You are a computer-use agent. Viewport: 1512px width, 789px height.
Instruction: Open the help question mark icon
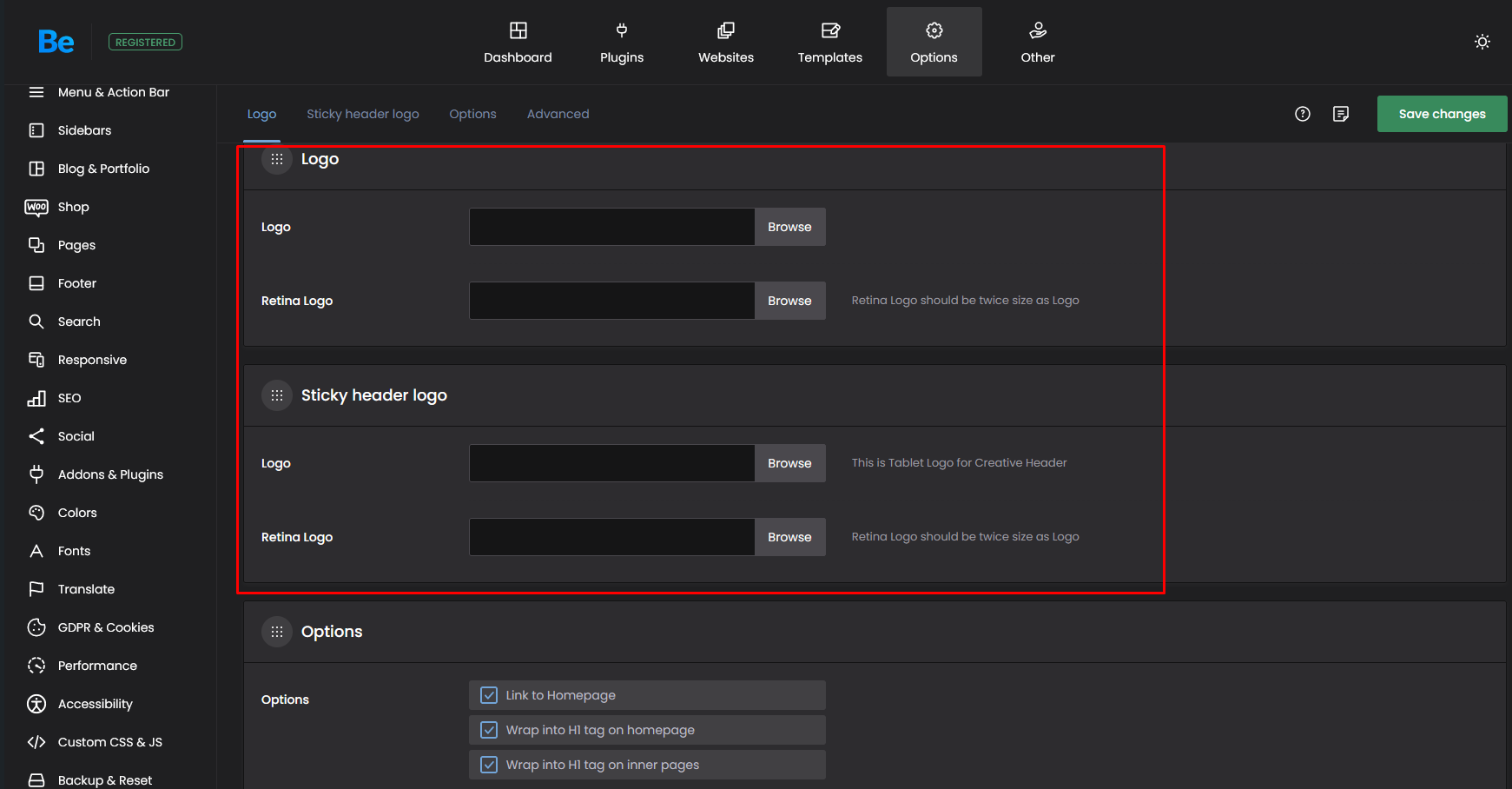click(x=1303, y=114)
